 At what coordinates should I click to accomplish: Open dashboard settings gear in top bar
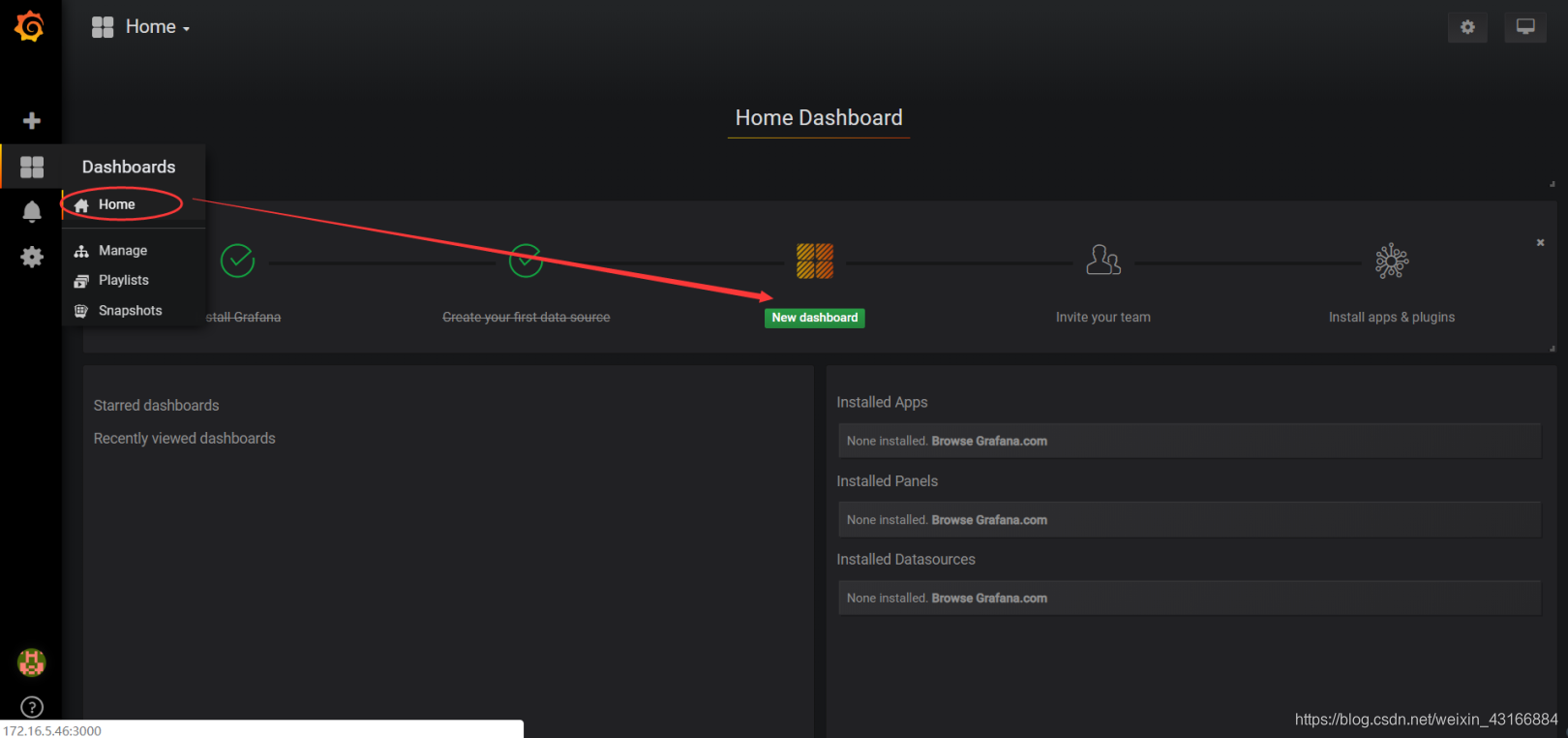1467,27
